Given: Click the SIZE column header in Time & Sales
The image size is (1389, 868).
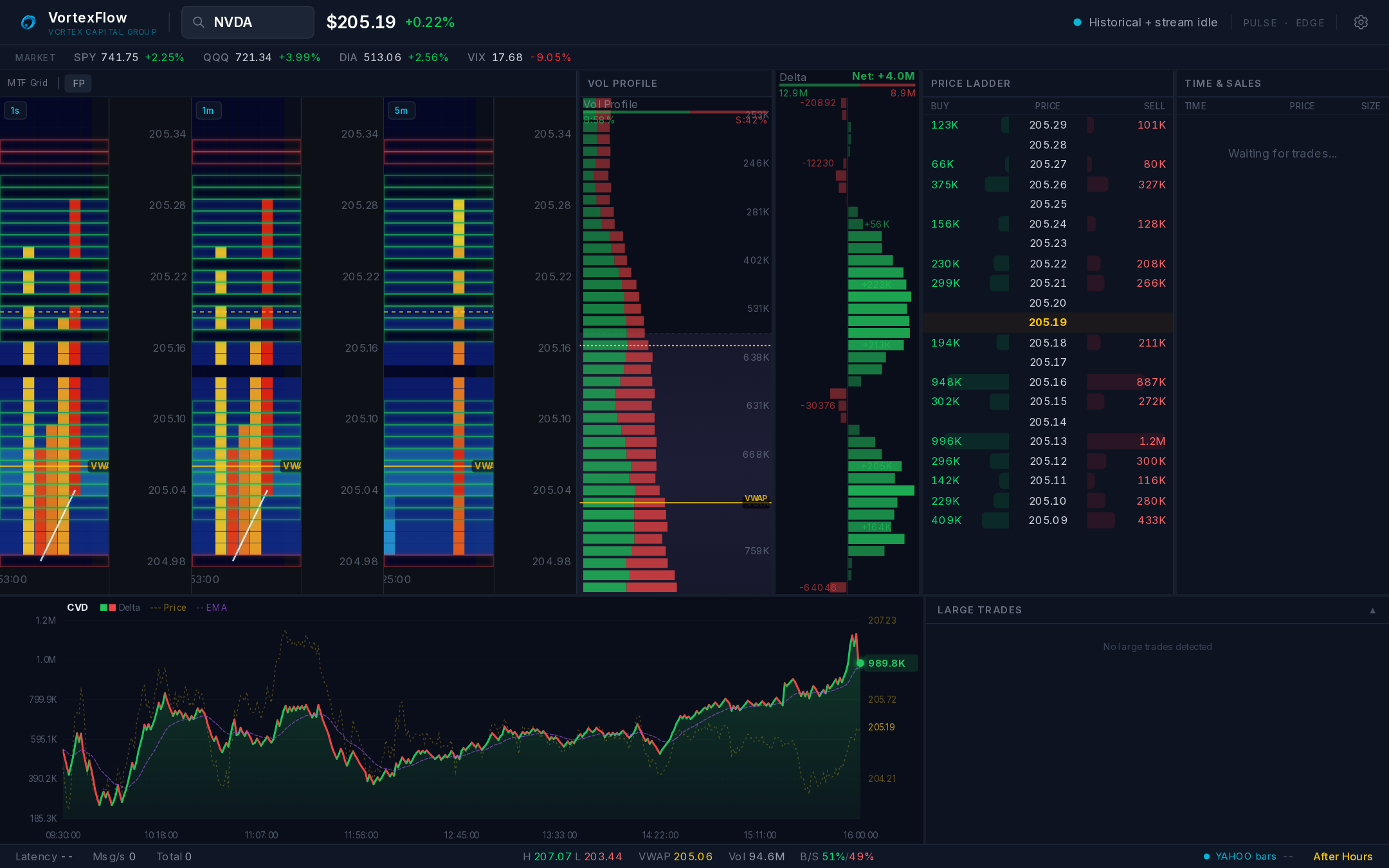Looking at the screenshot, I should 1370,106.
